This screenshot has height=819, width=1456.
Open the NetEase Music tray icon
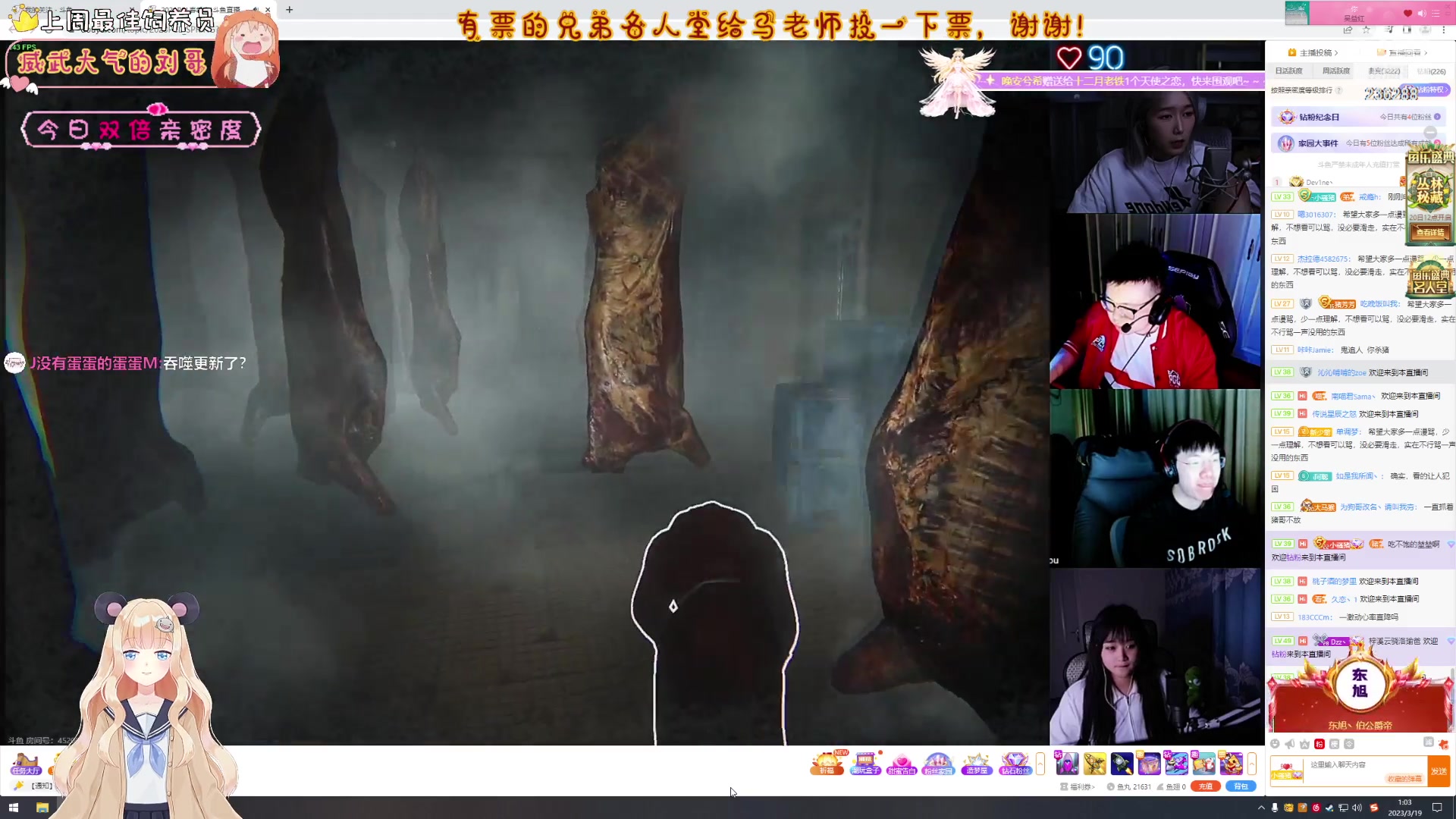(1316, 808)
